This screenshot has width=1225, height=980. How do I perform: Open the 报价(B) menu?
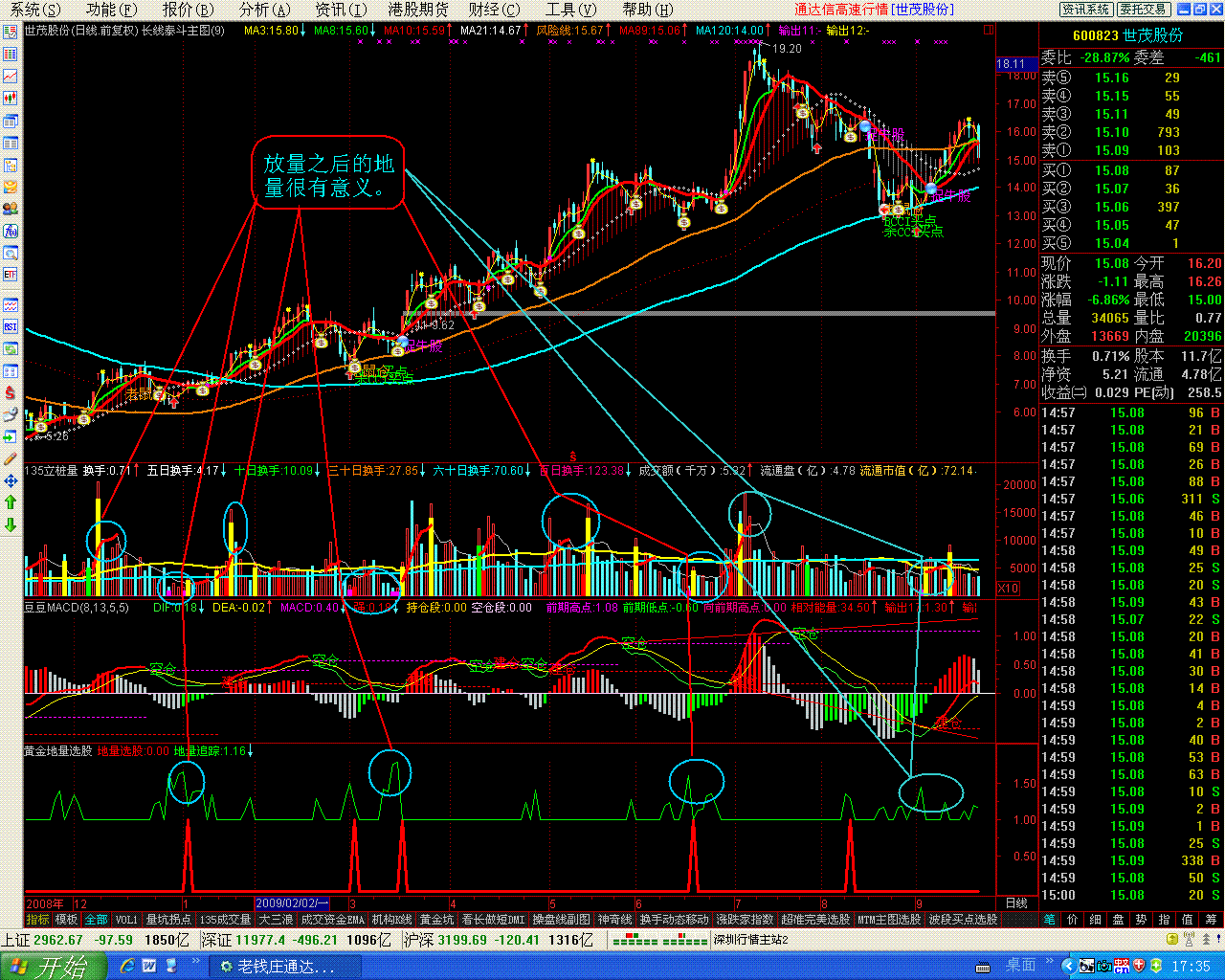click(x=189, y=10)
